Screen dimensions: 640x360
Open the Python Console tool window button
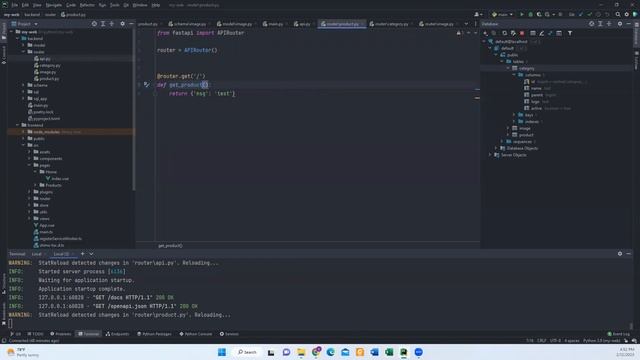(x=196, y=333)
